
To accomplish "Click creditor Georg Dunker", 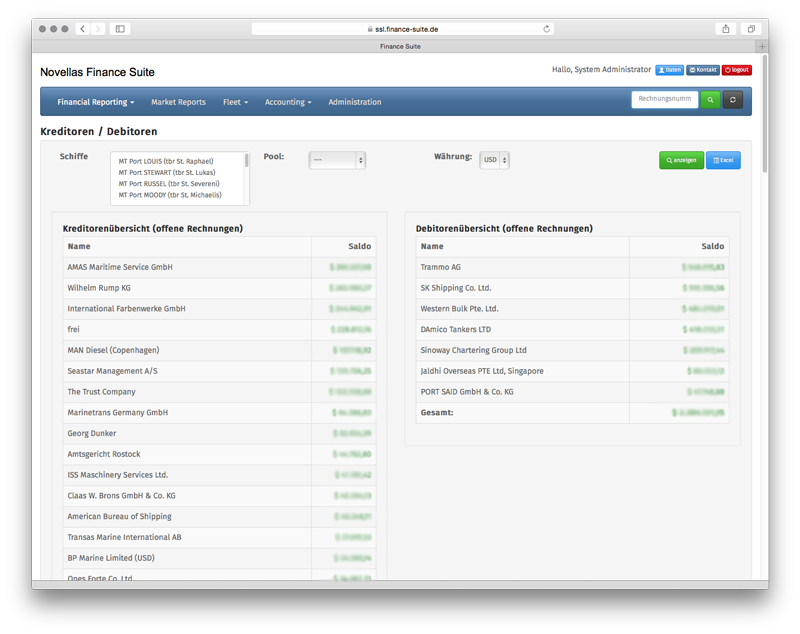I will (x=92, y=434).
